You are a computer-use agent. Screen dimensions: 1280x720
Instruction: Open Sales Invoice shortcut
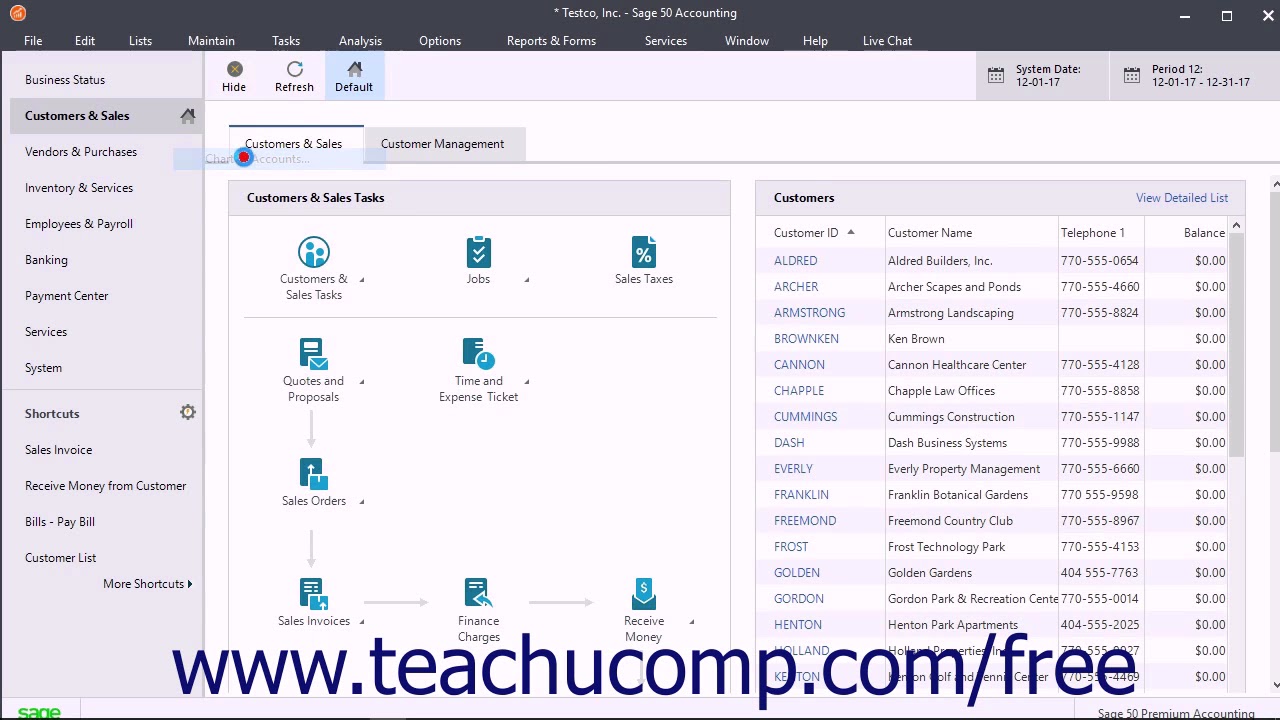tap(58, 450)
